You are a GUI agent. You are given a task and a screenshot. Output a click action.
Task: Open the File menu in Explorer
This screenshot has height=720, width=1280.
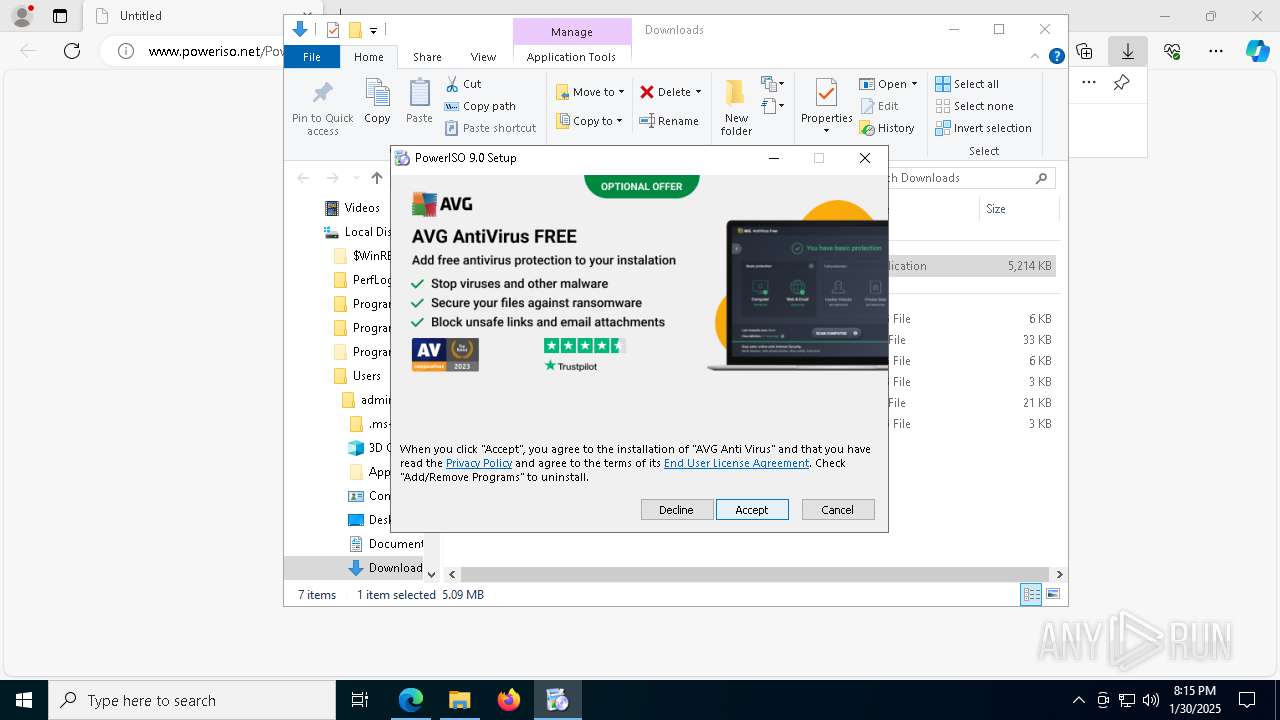pos(312,57)
